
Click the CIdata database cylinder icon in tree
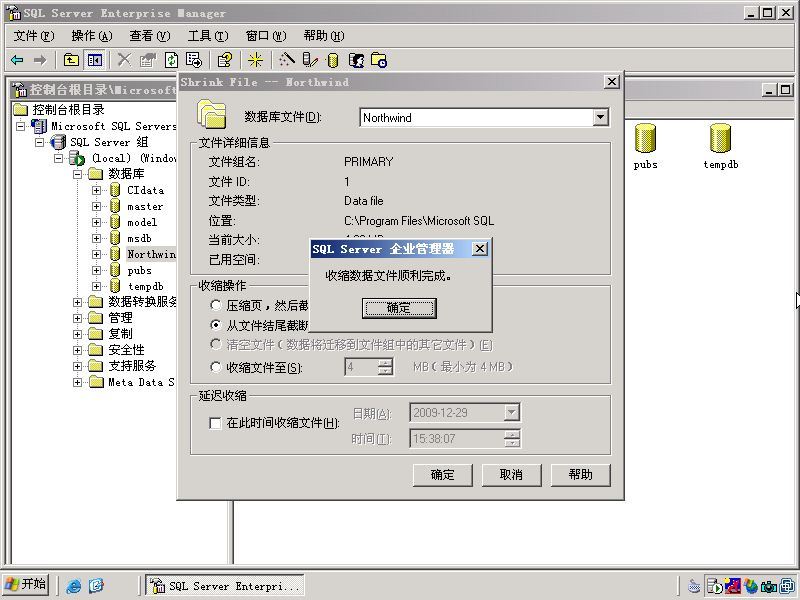coord(115,190)
